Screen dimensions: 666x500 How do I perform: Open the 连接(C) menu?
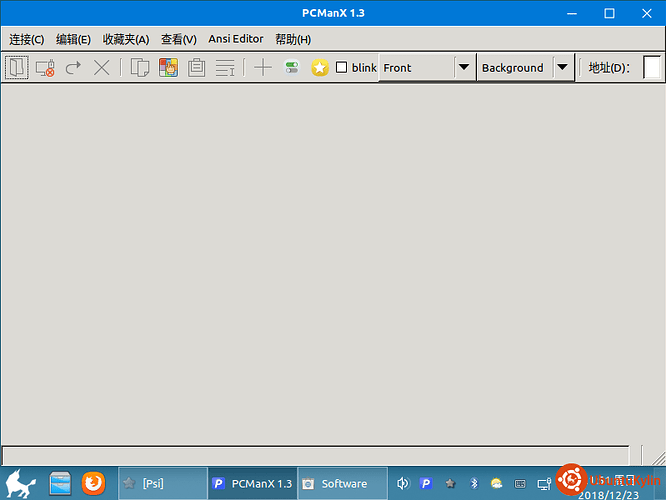(27, 40)
